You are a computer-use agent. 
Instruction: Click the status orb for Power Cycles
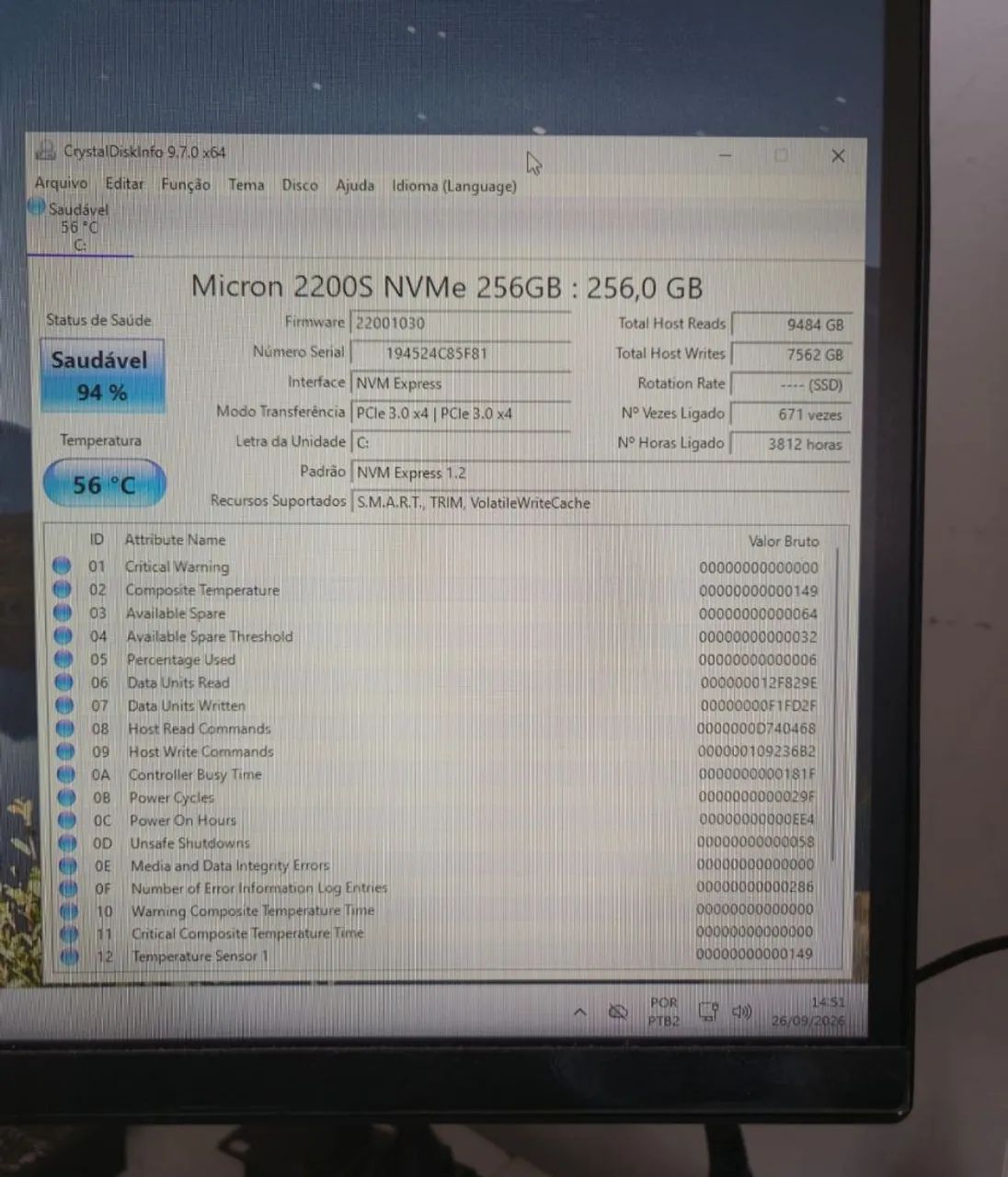tap(66, 797)
